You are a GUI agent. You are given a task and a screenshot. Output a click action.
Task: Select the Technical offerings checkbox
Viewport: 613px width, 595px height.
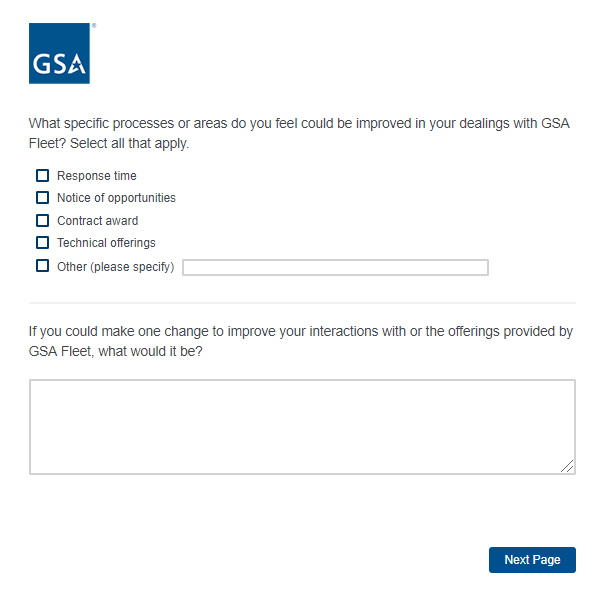click(43, 243)
